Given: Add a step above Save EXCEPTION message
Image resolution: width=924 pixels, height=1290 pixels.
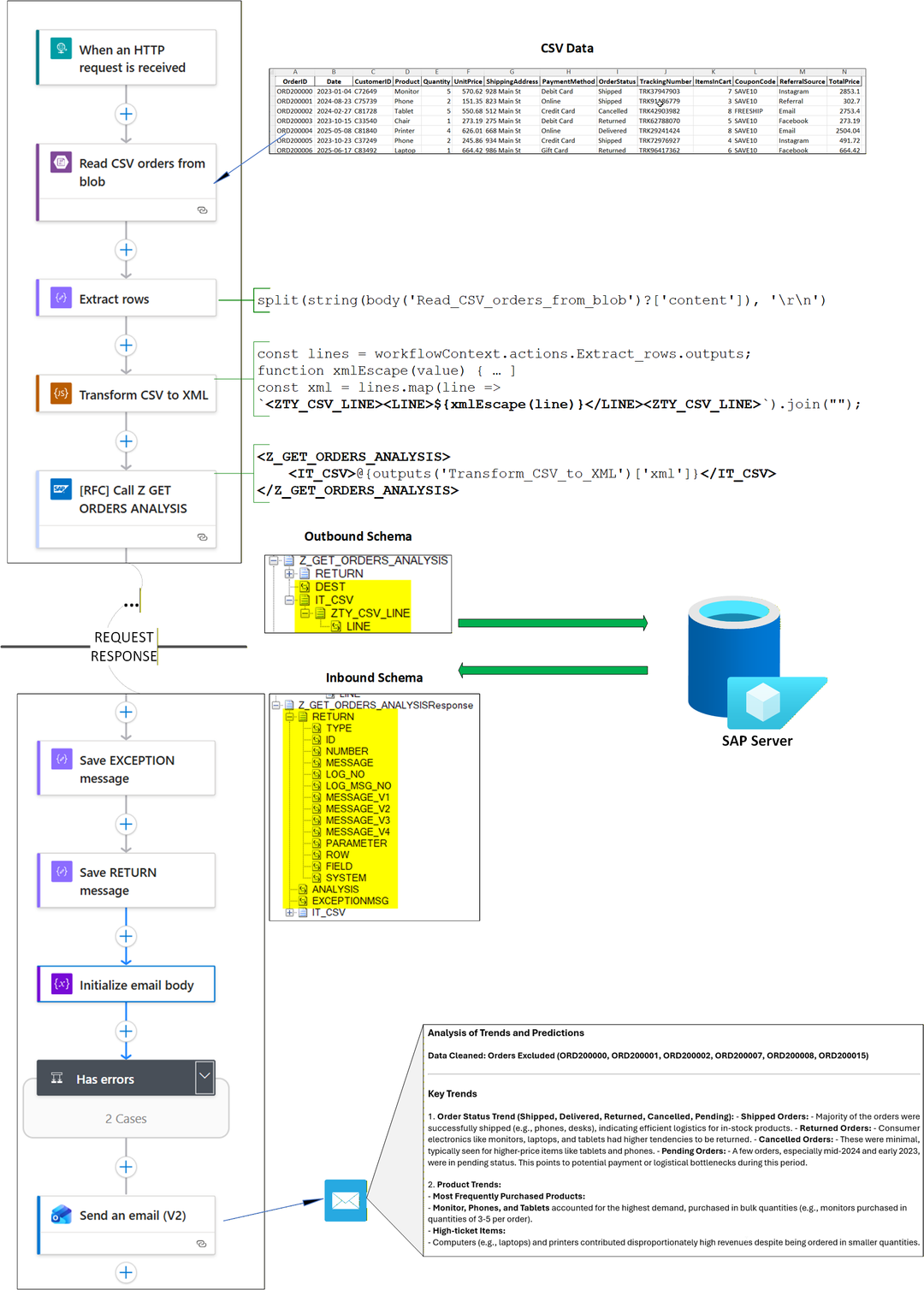Looking at the screenshot, I should click(126, 713).
